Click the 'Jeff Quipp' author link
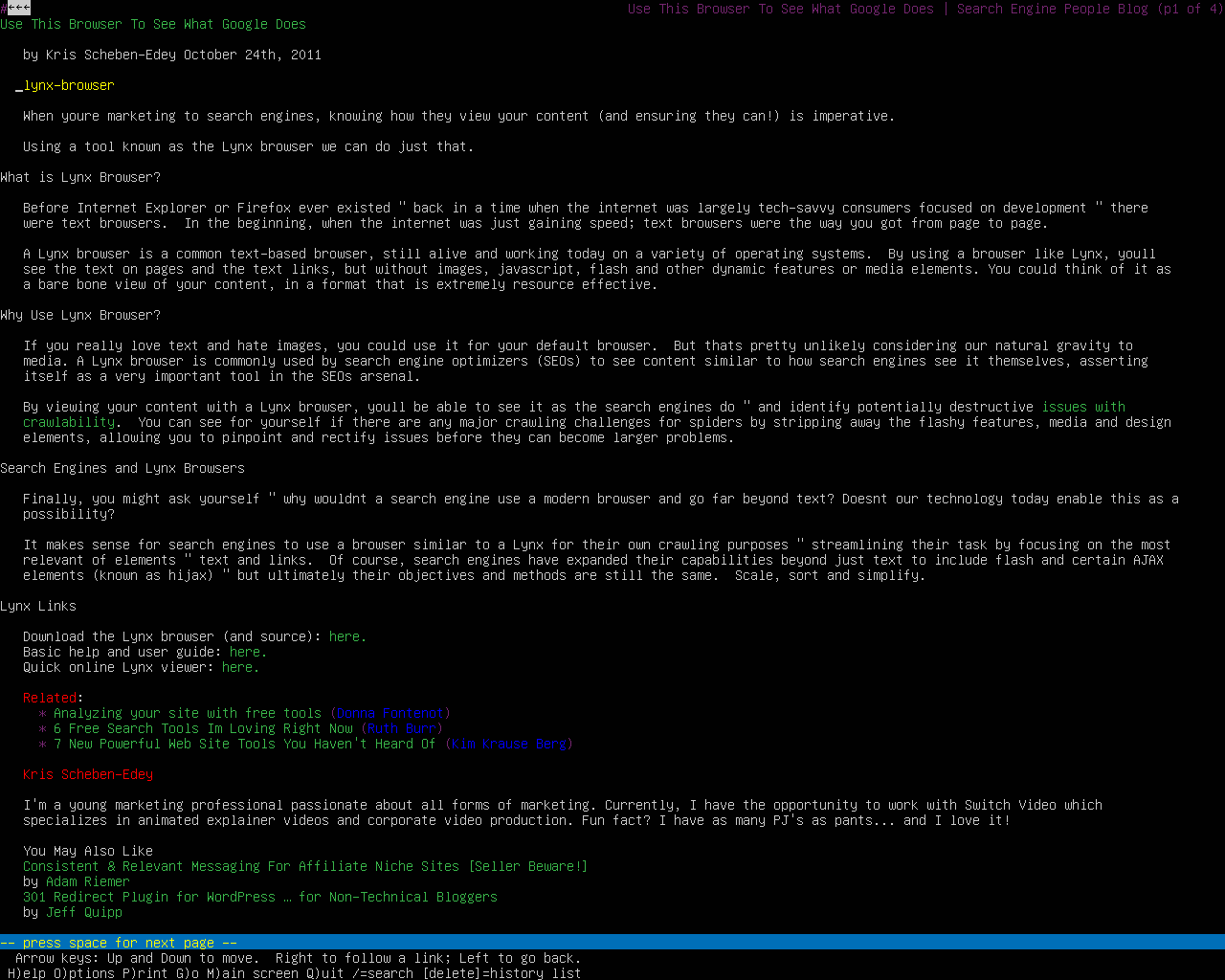 click(84, 912)
